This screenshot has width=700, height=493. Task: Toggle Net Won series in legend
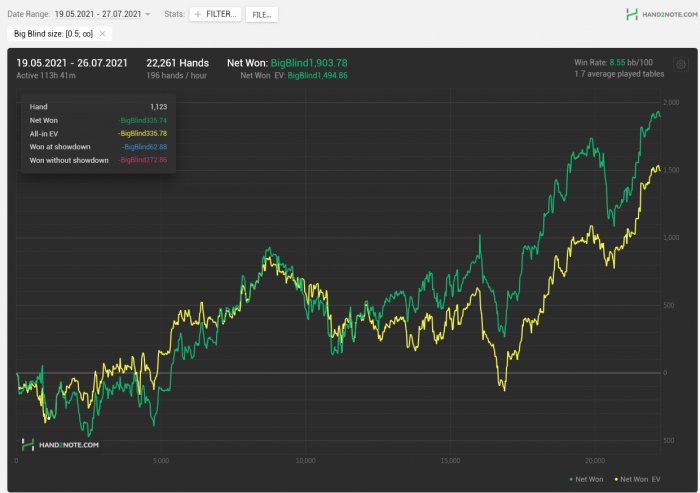(x=587, y=479)
